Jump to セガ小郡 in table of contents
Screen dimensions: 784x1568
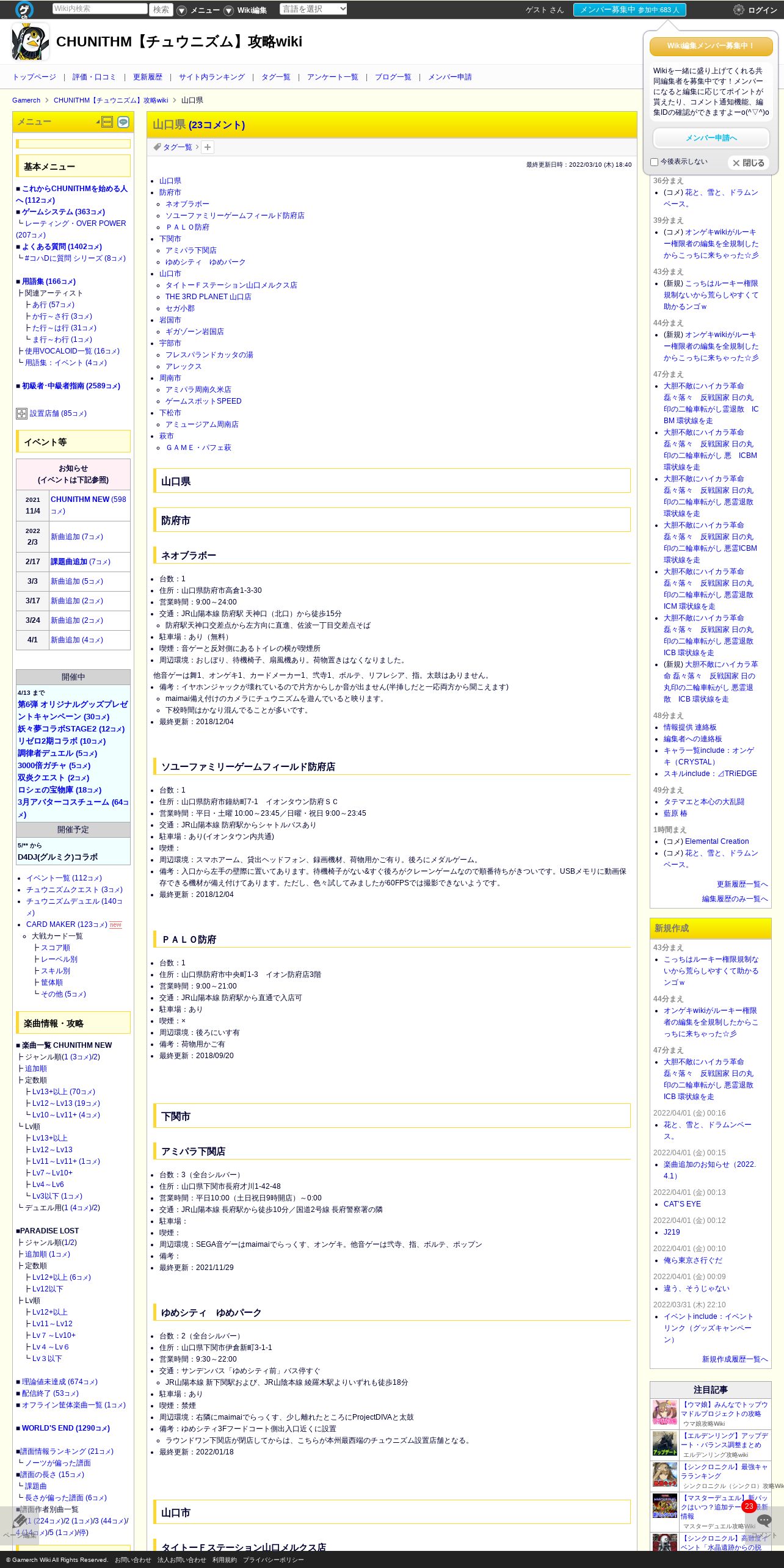(180, 308)
